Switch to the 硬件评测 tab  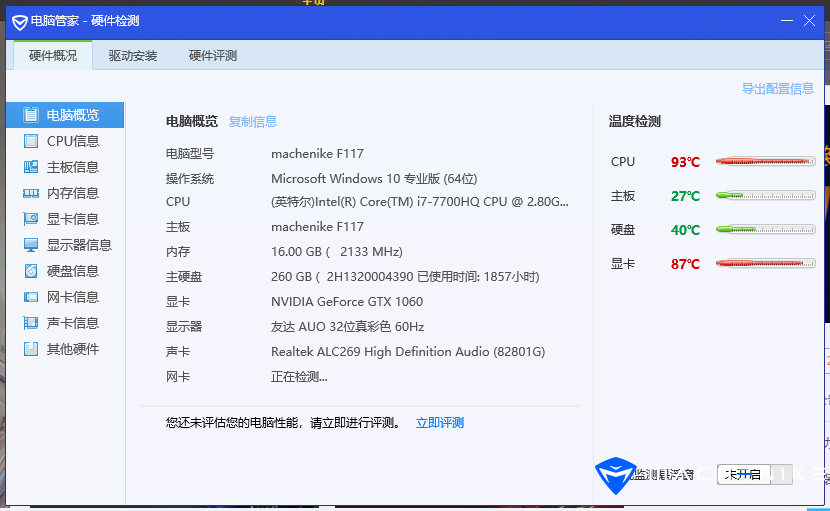click(x=213, y=56)
